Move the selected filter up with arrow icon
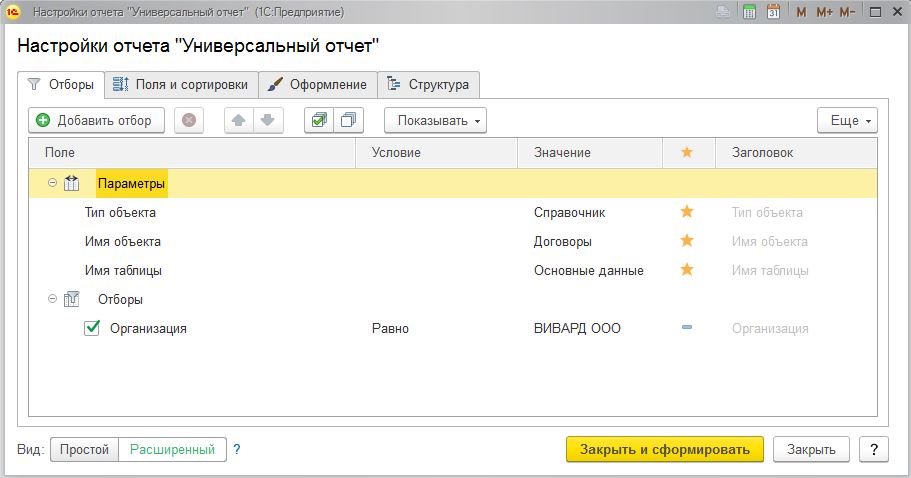 [239, 120]
